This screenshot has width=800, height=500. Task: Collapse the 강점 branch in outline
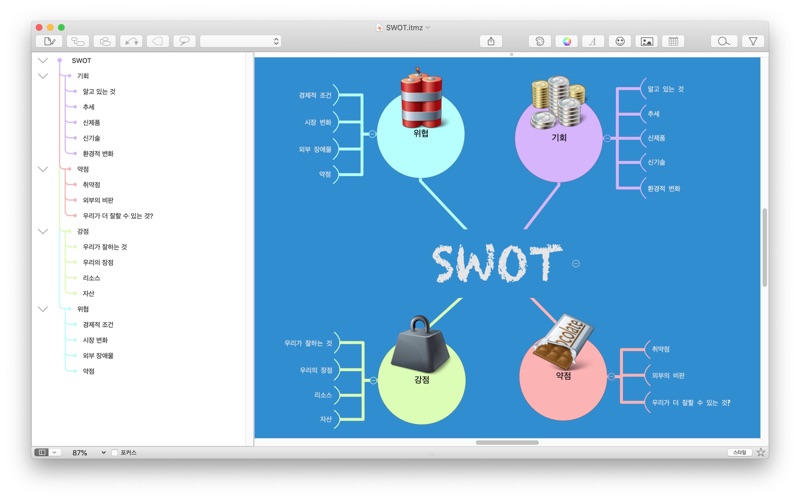[43, 232]
